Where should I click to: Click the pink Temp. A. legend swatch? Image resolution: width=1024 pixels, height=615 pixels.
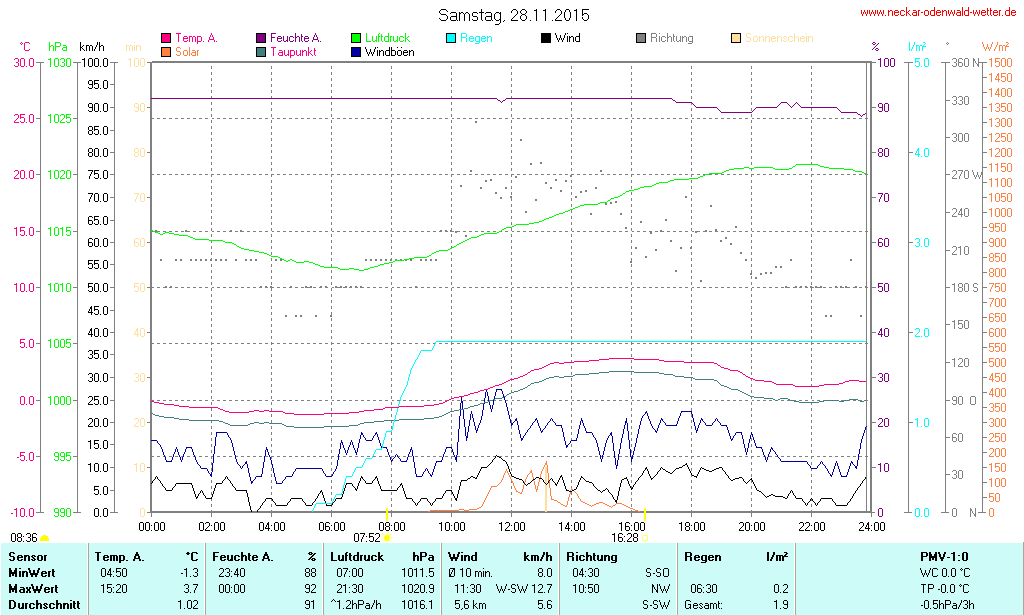point(166,39)
